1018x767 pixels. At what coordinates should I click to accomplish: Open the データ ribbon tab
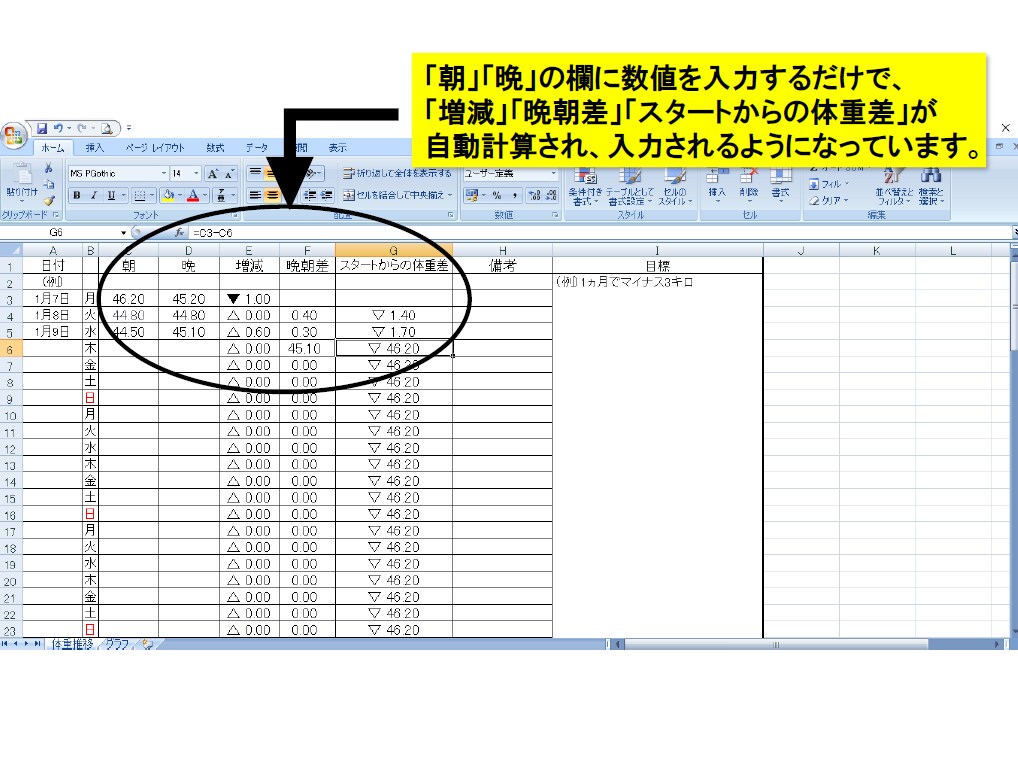coord(256,148)
